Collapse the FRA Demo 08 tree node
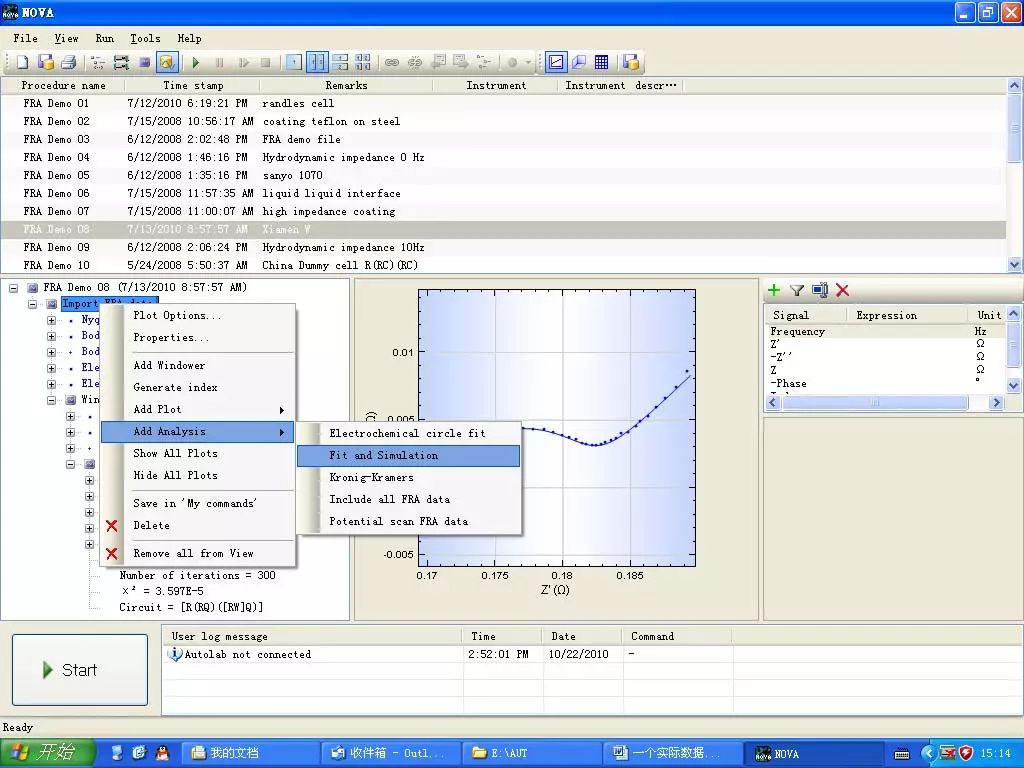Screen dimensions: 1024x768 pos(14,287)
